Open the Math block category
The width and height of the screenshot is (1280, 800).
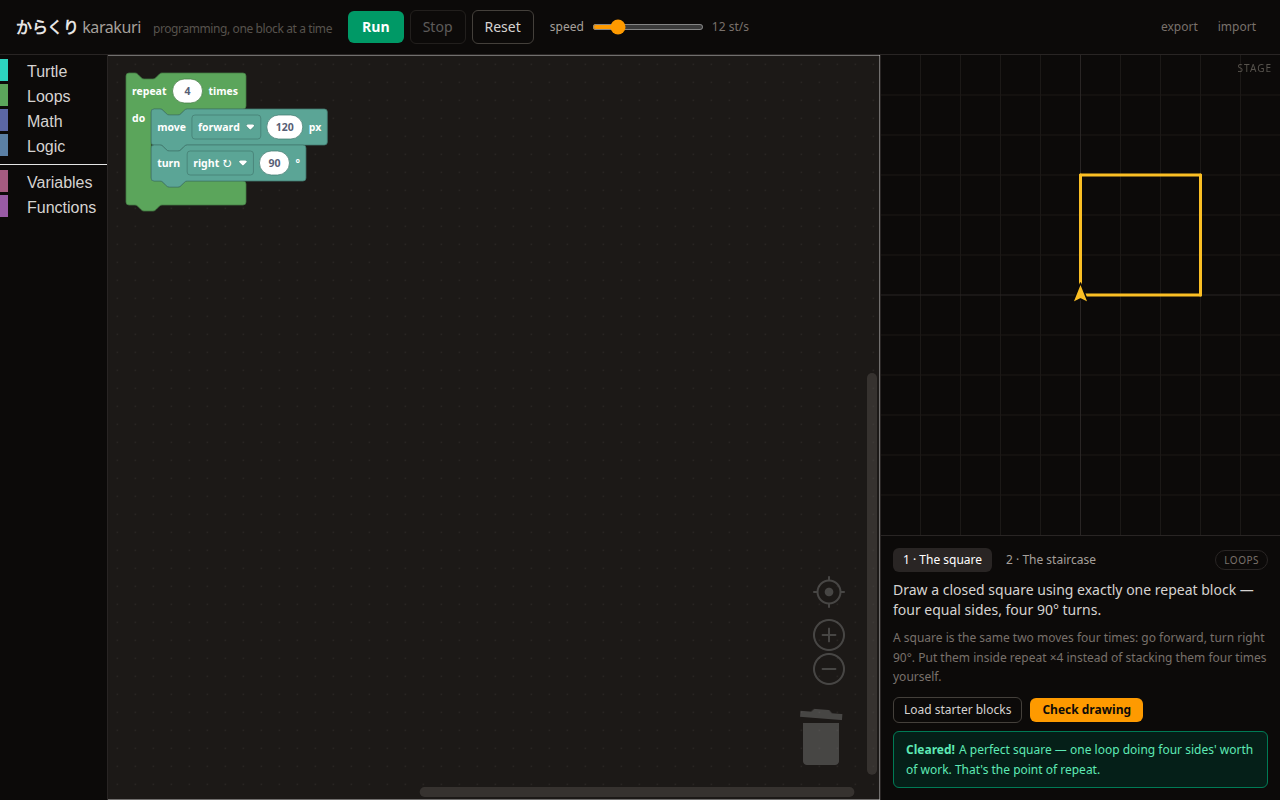pos(53,121)
